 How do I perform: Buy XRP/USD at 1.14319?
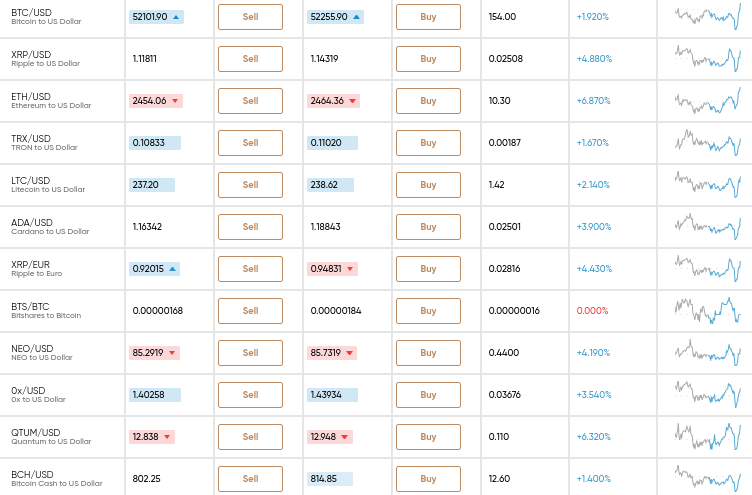(x=428, y=59)
